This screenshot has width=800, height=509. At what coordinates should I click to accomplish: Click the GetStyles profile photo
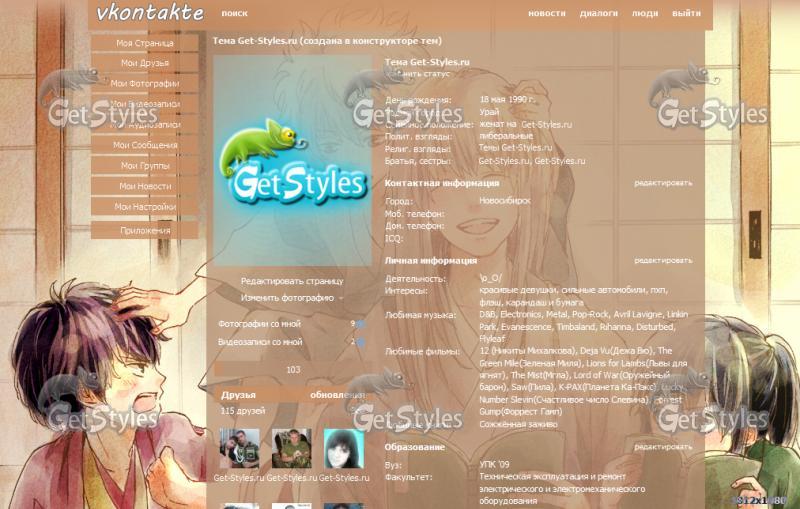292,161
